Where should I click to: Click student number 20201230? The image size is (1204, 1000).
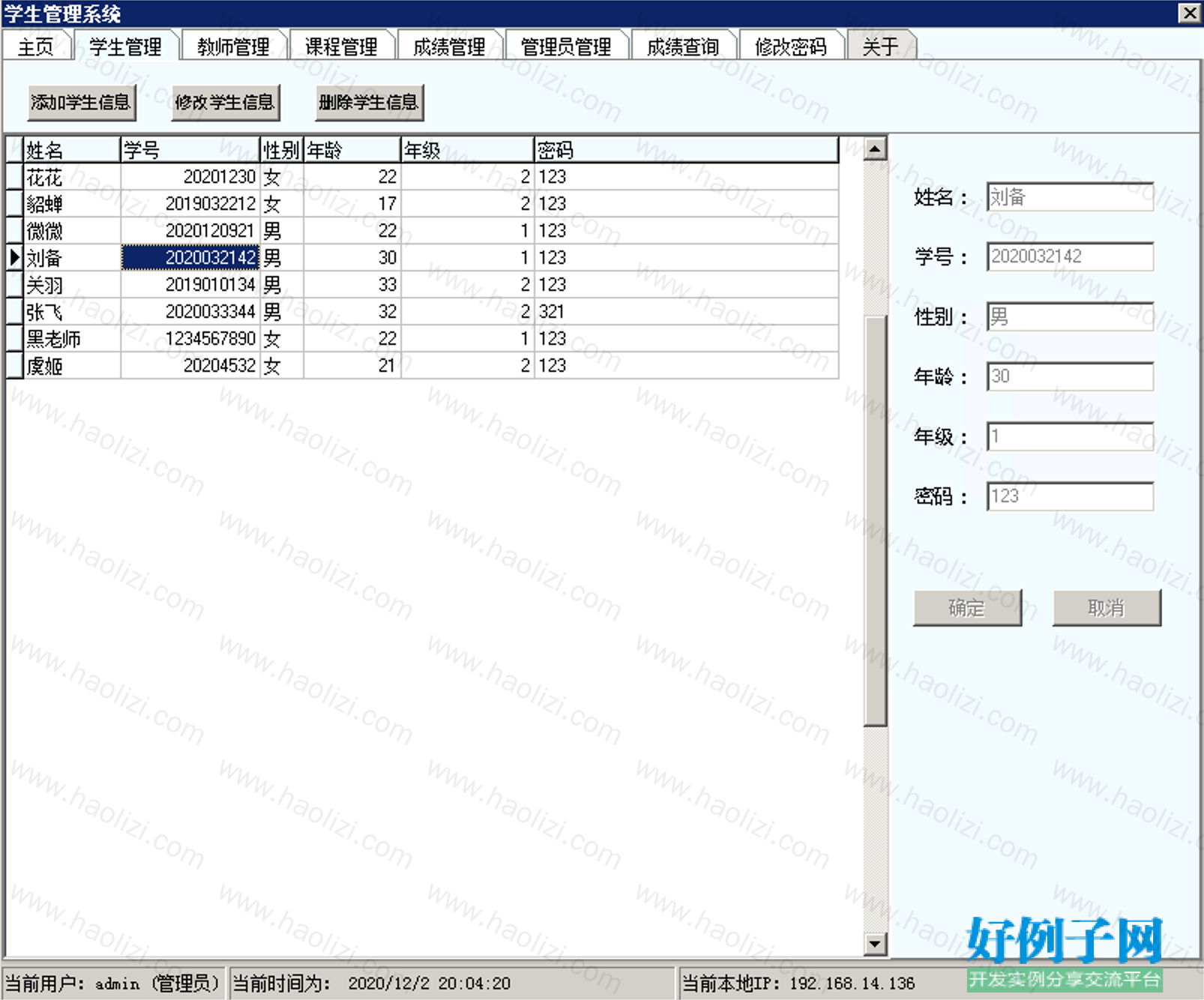(190, 177)
